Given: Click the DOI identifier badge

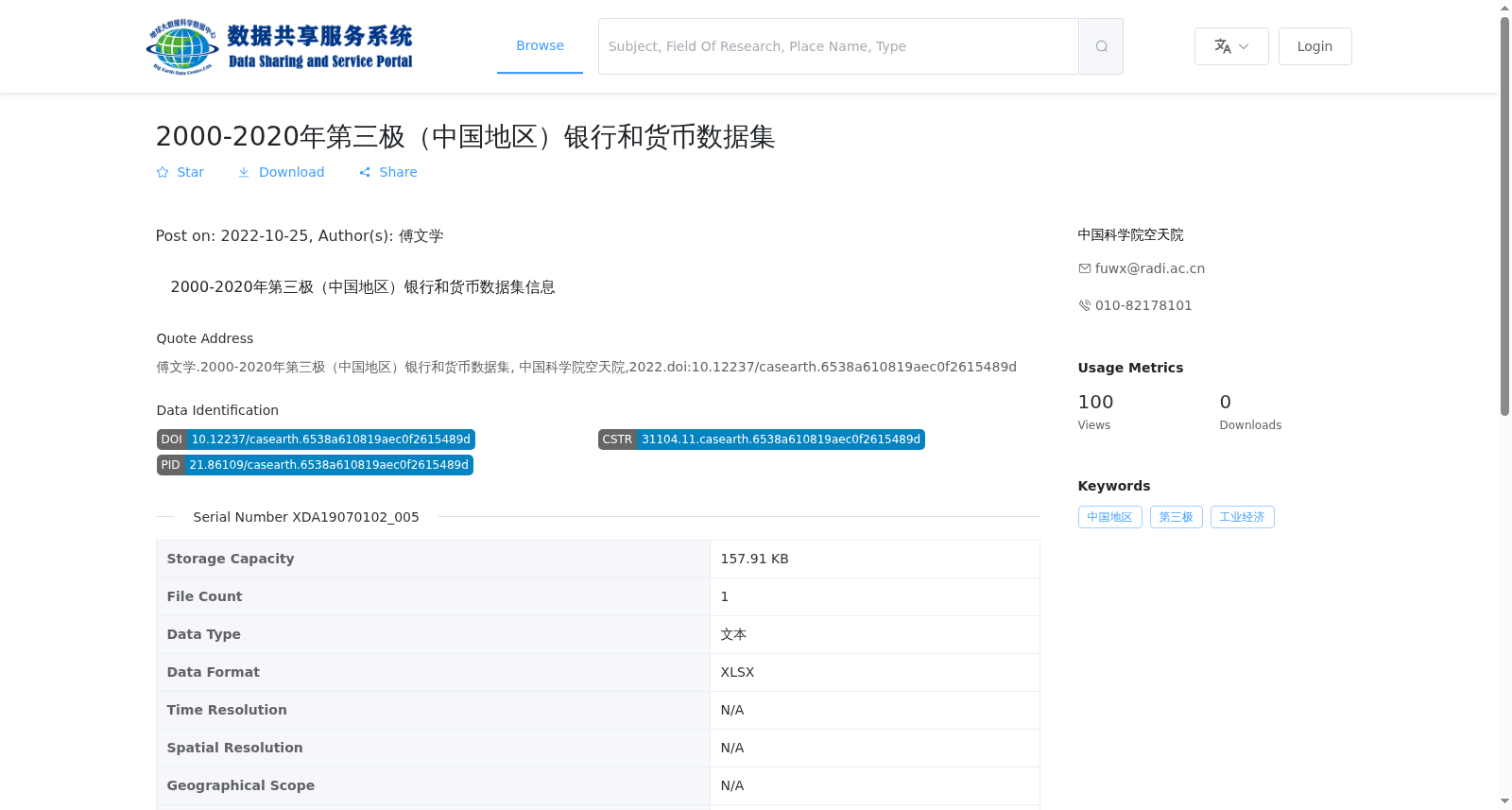Looking at the screenshot, I should point(316,439).
